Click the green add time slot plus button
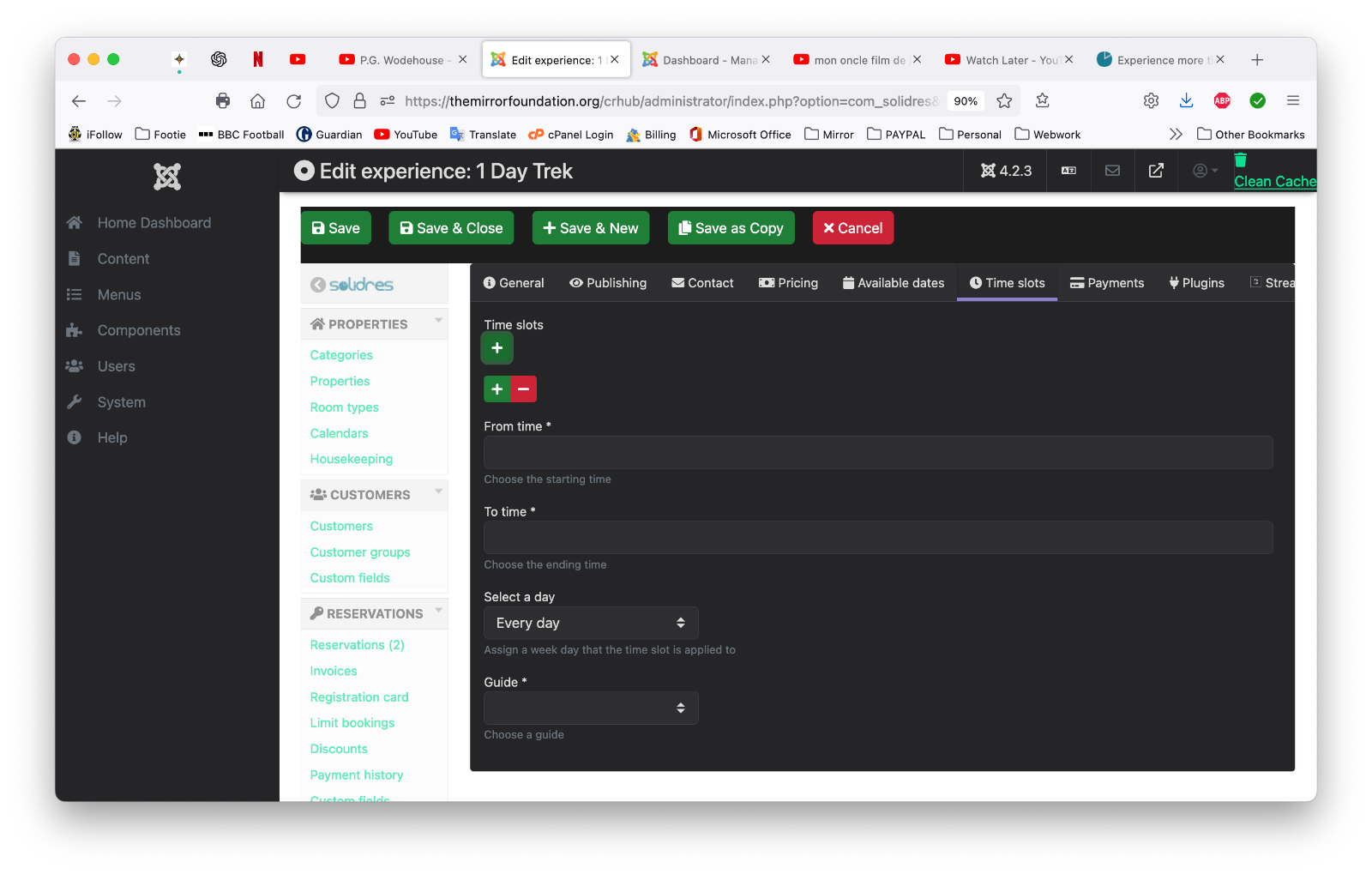Viewport: 1372px width, 874px height. (x=496, y=348)
